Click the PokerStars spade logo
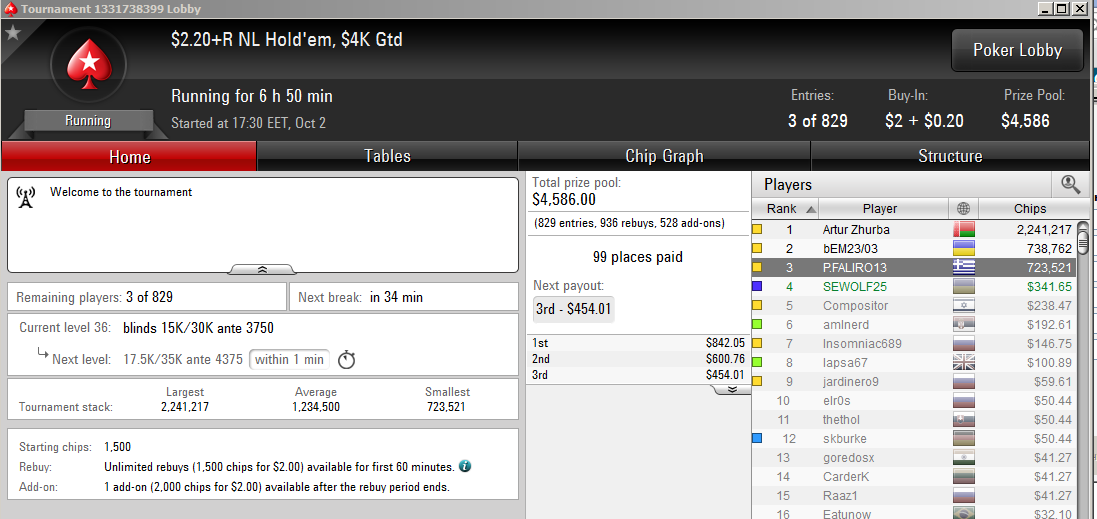This screenshot has height=519, width=1097. [88, 64]
